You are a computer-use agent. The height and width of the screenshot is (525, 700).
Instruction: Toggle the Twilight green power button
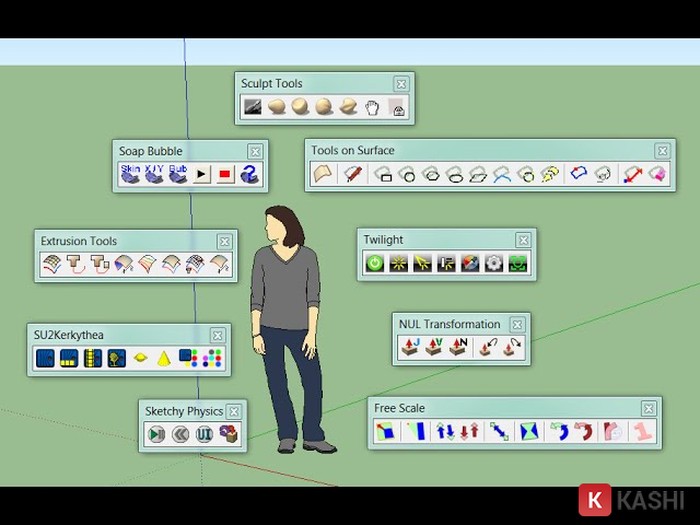pos(375,263)
